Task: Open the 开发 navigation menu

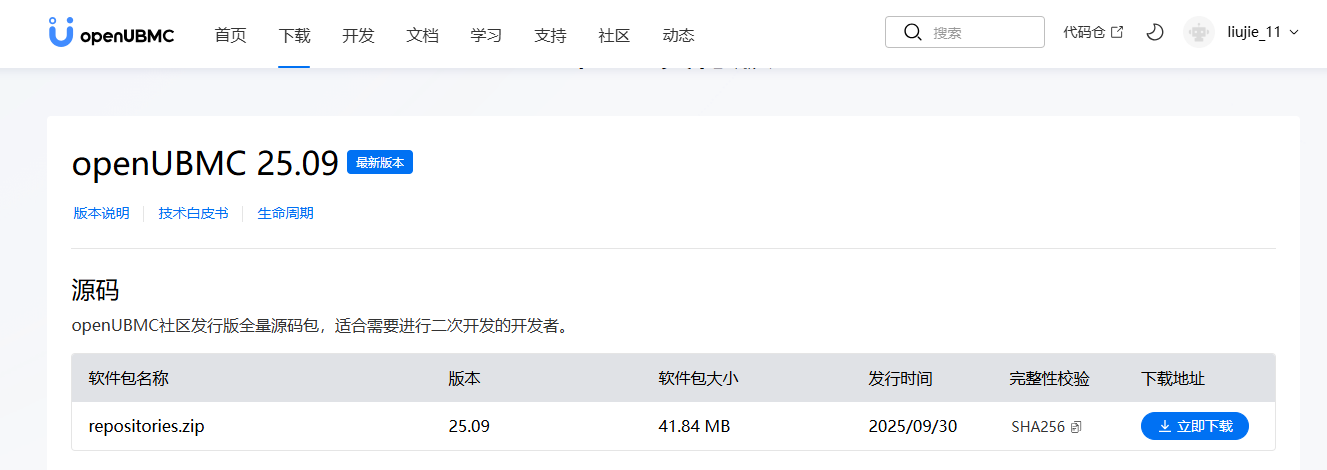Action: (358, 36)
